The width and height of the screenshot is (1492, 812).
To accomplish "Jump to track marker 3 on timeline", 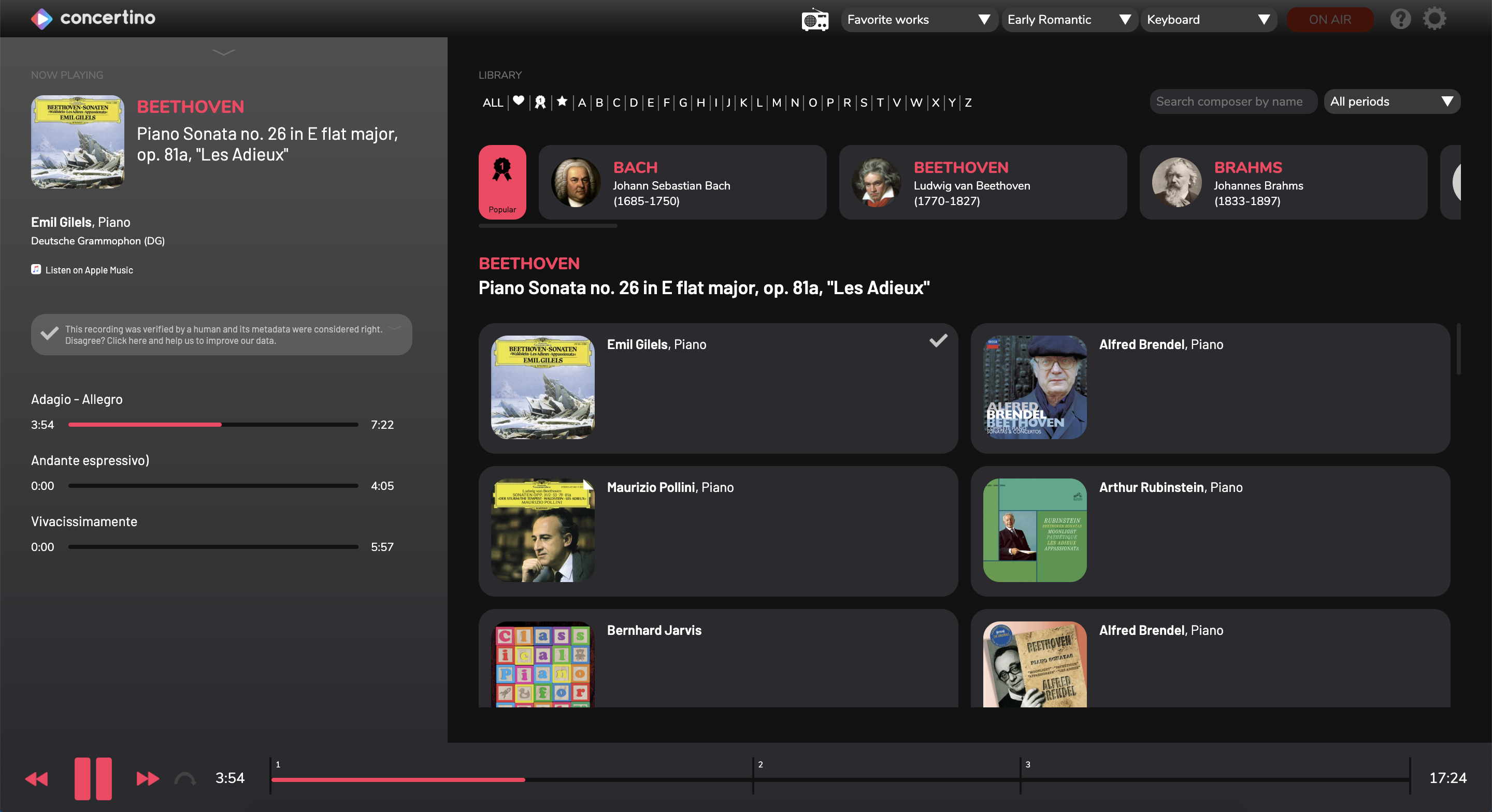I will tap(1027, 764).
